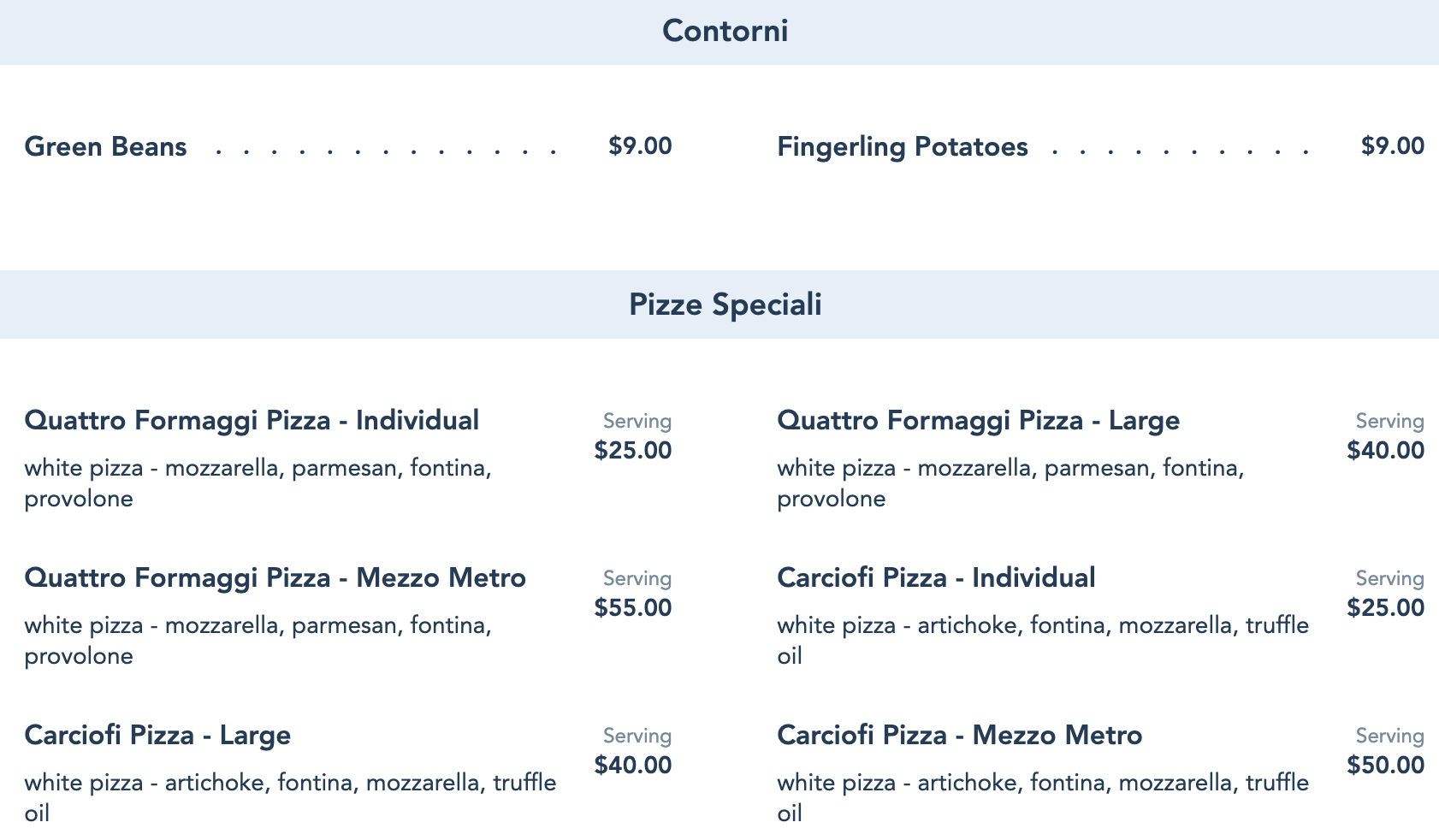Click the $50.00 Carciofi Mezzo Metro price
The width and height of the screenshot is (1439, 840).
(1385, 766)
